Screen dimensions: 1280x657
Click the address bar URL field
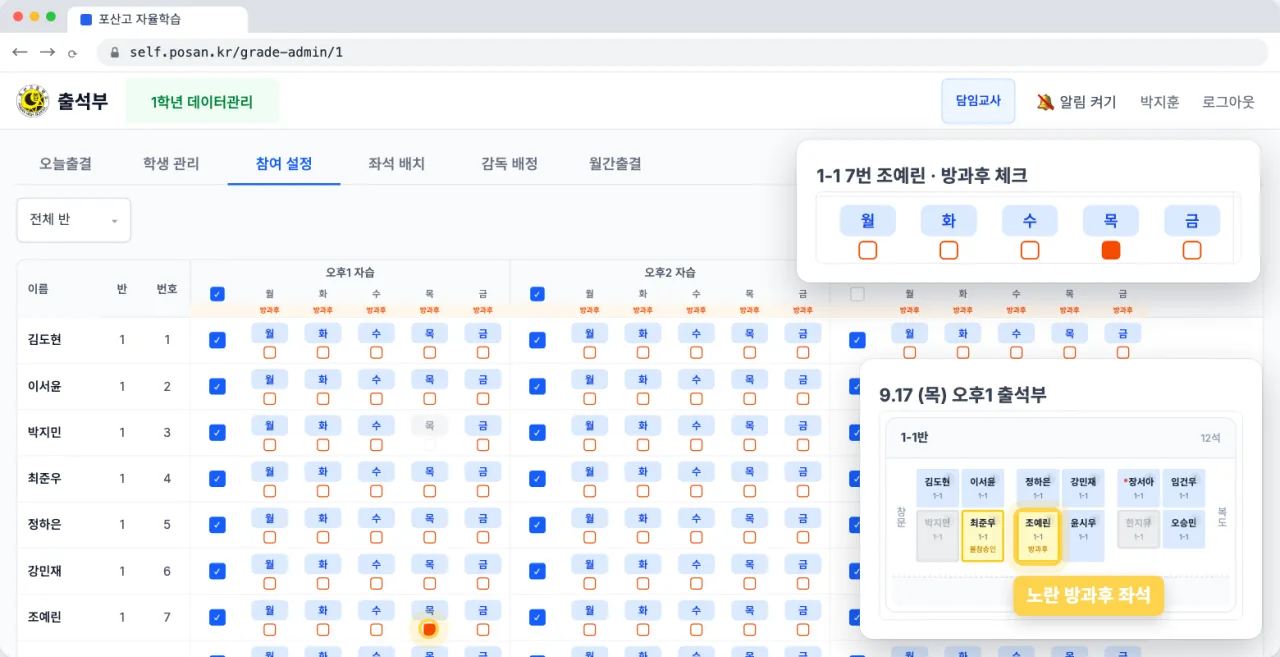click(680, 52)
